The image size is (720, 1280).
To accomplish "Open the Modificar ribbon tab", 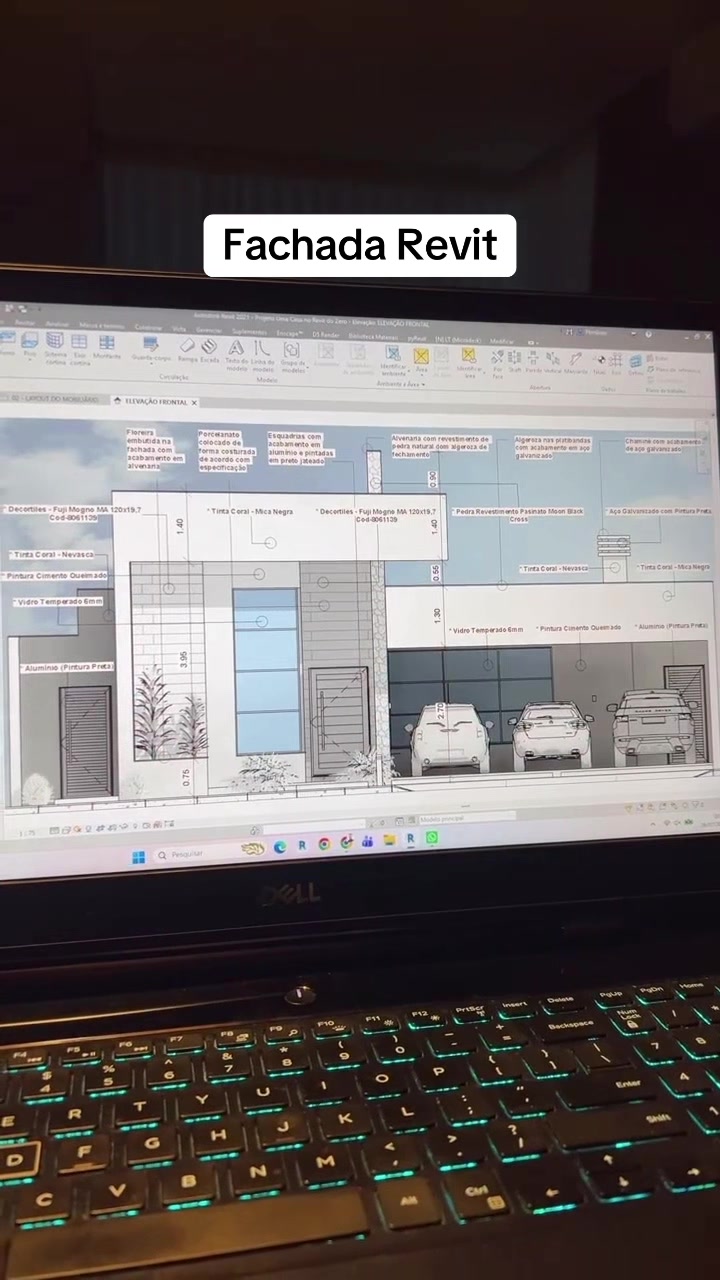I will (501, 340).
